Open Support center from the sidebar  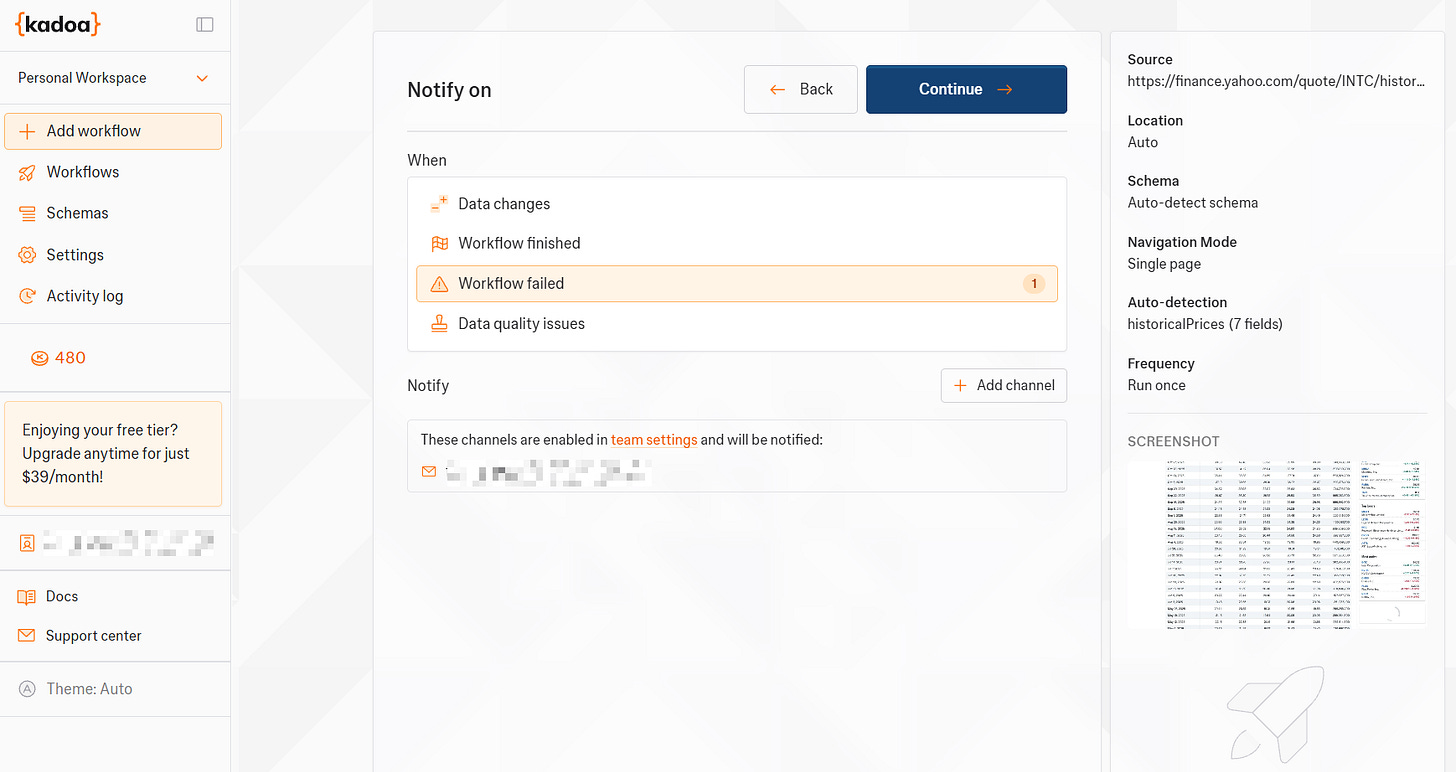point(93,635)
